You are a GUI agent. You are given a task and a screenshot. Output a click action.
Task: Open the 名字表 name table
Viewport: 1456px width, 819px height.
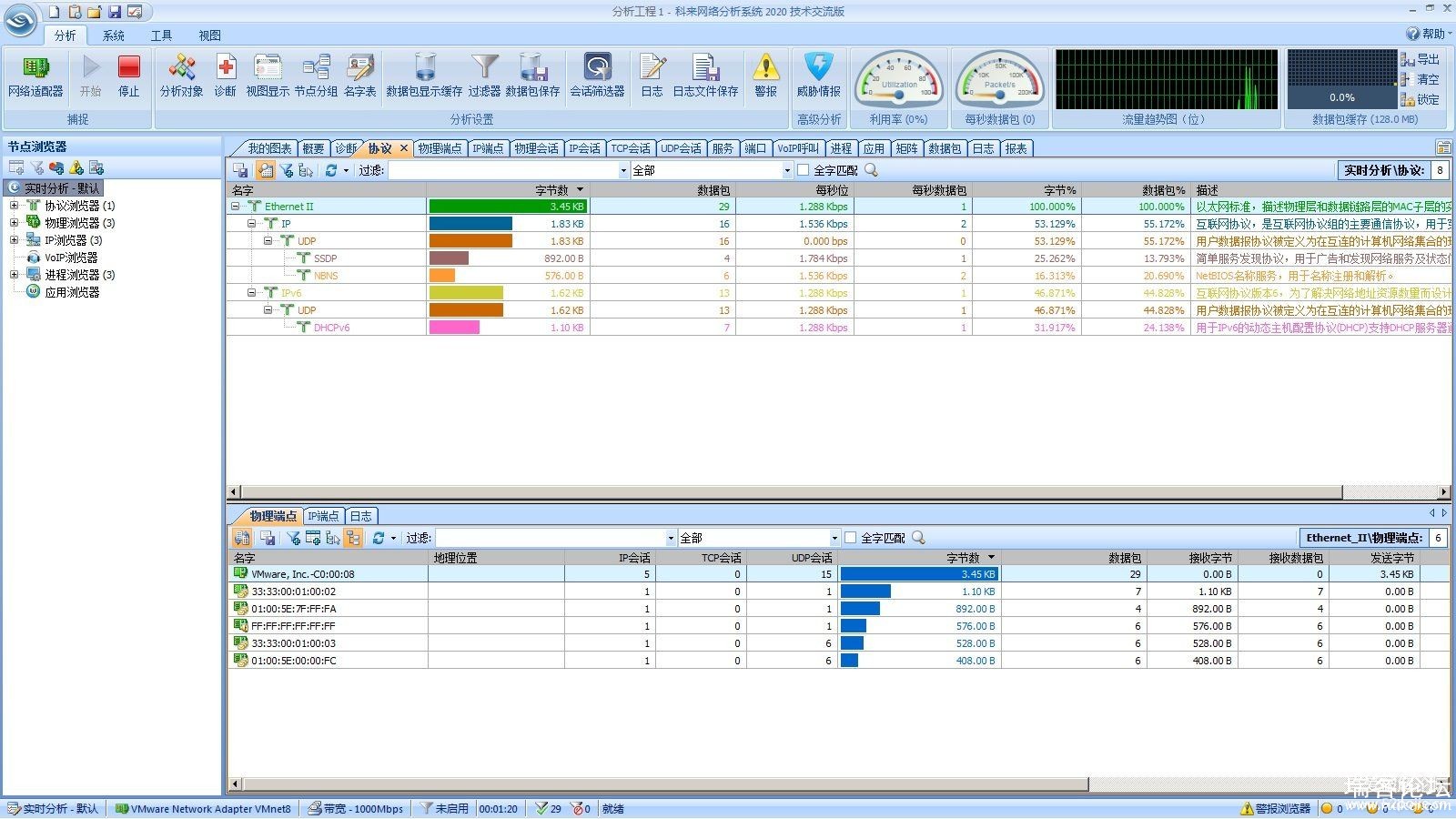[x=360, y=76]
